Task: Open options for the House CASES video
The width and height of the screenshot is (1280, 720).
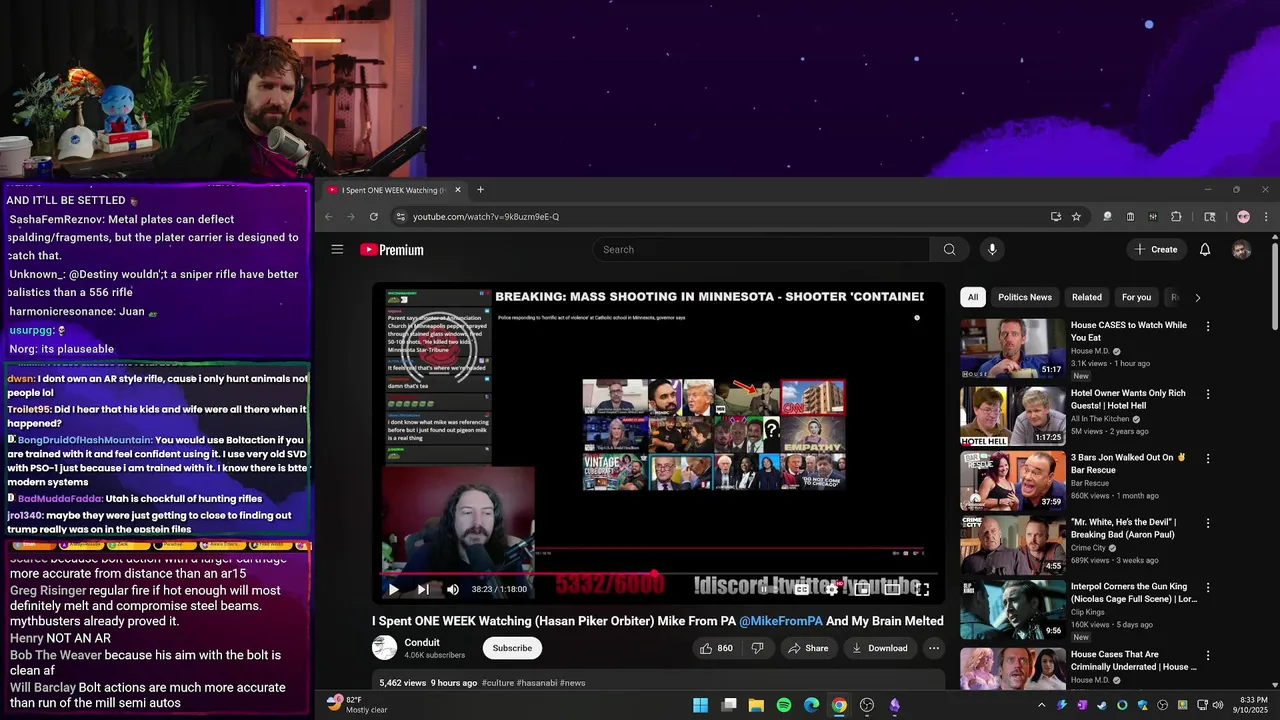Action: [1208, 326]
